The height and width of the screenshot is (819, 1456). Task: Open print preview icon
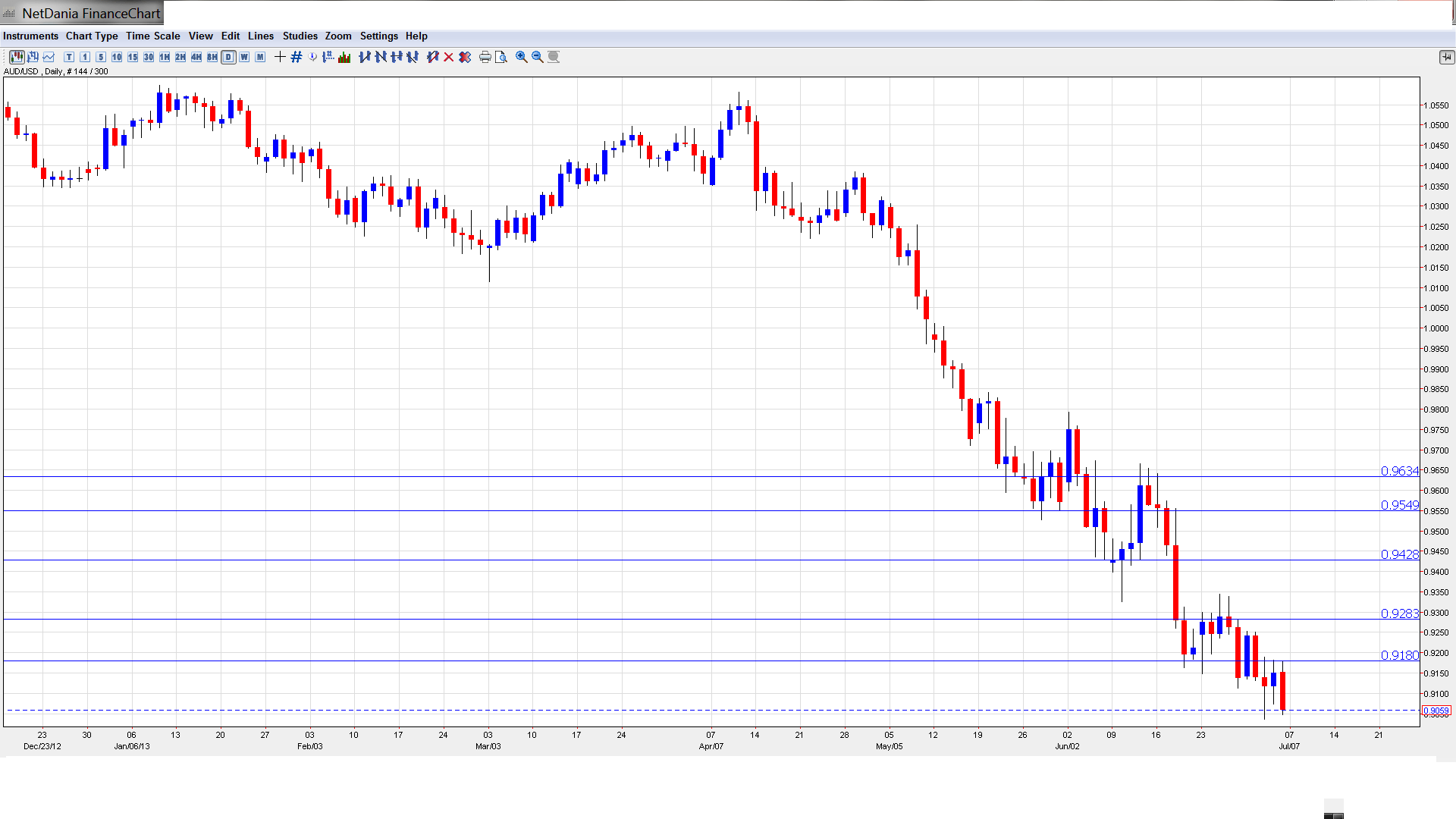(x=501, y=57)
